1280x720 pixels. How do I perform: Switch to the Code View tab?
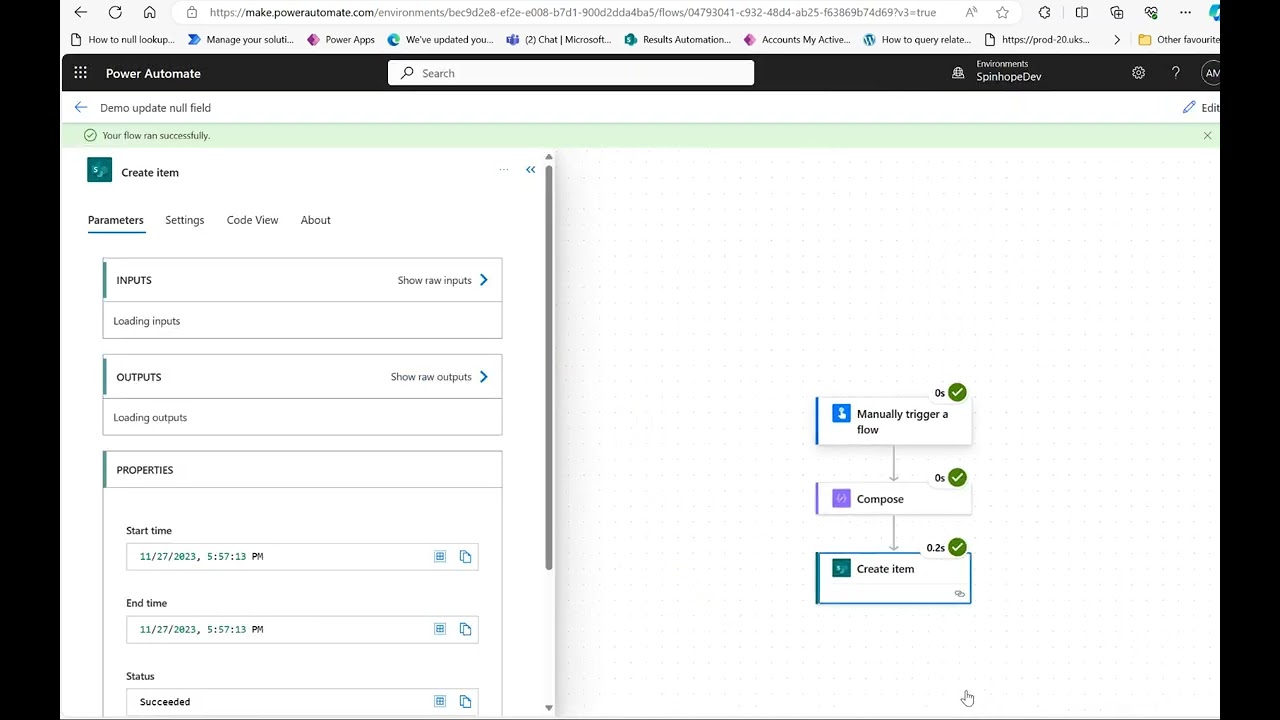pyautogui.click(x=252, y=220)
